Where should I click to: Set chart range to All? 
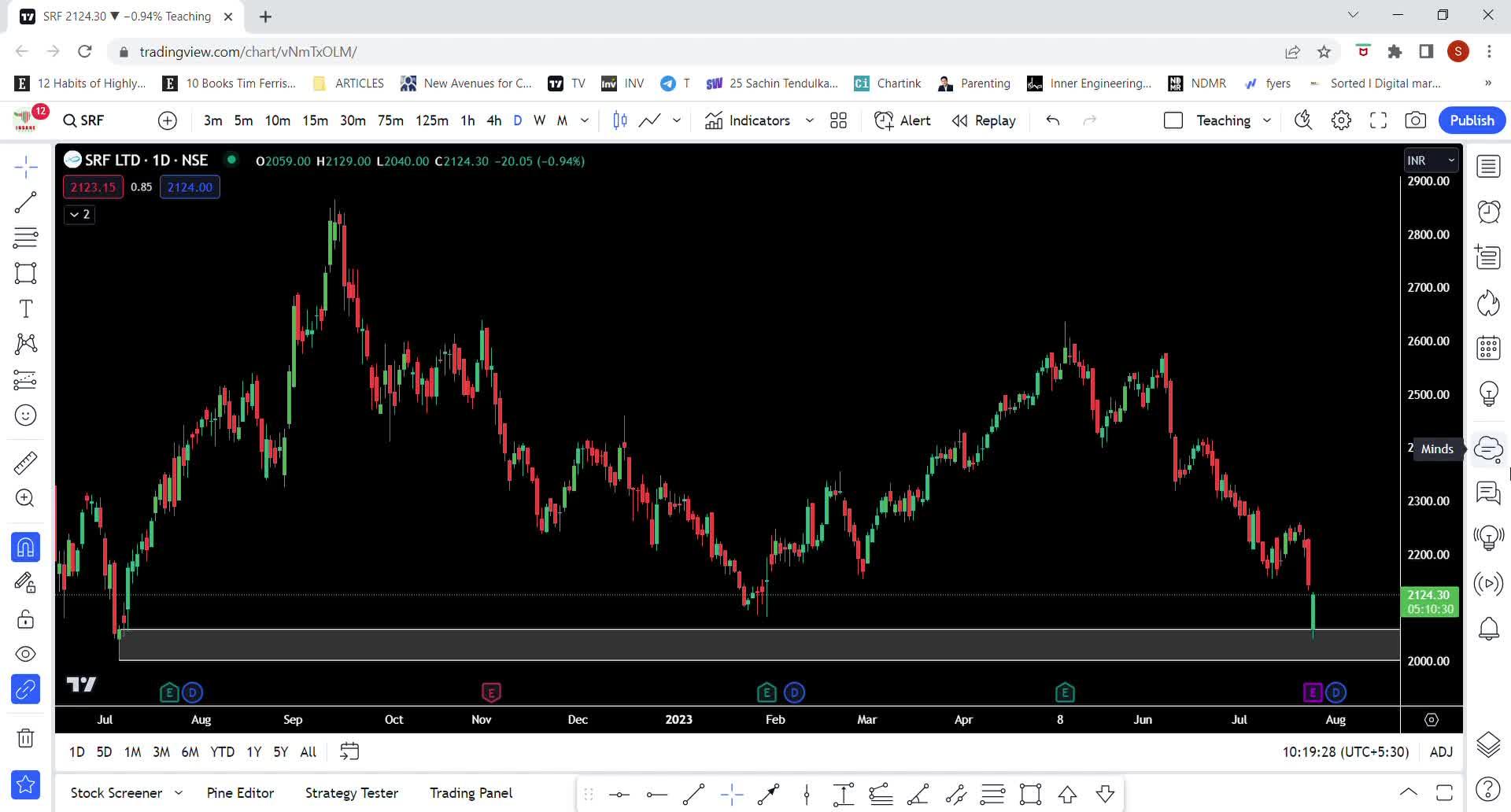[x=308, y=752]
